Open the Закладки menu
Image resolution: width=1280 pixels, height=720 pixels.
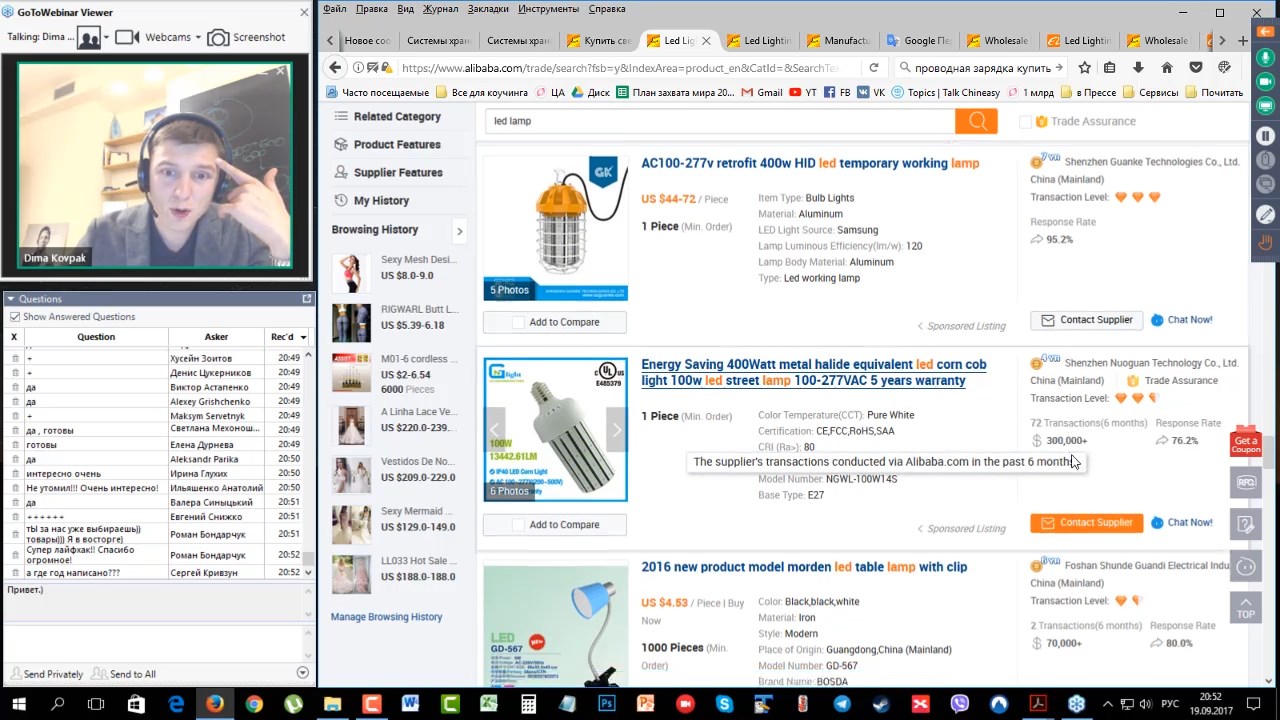(x=488, y=9)
